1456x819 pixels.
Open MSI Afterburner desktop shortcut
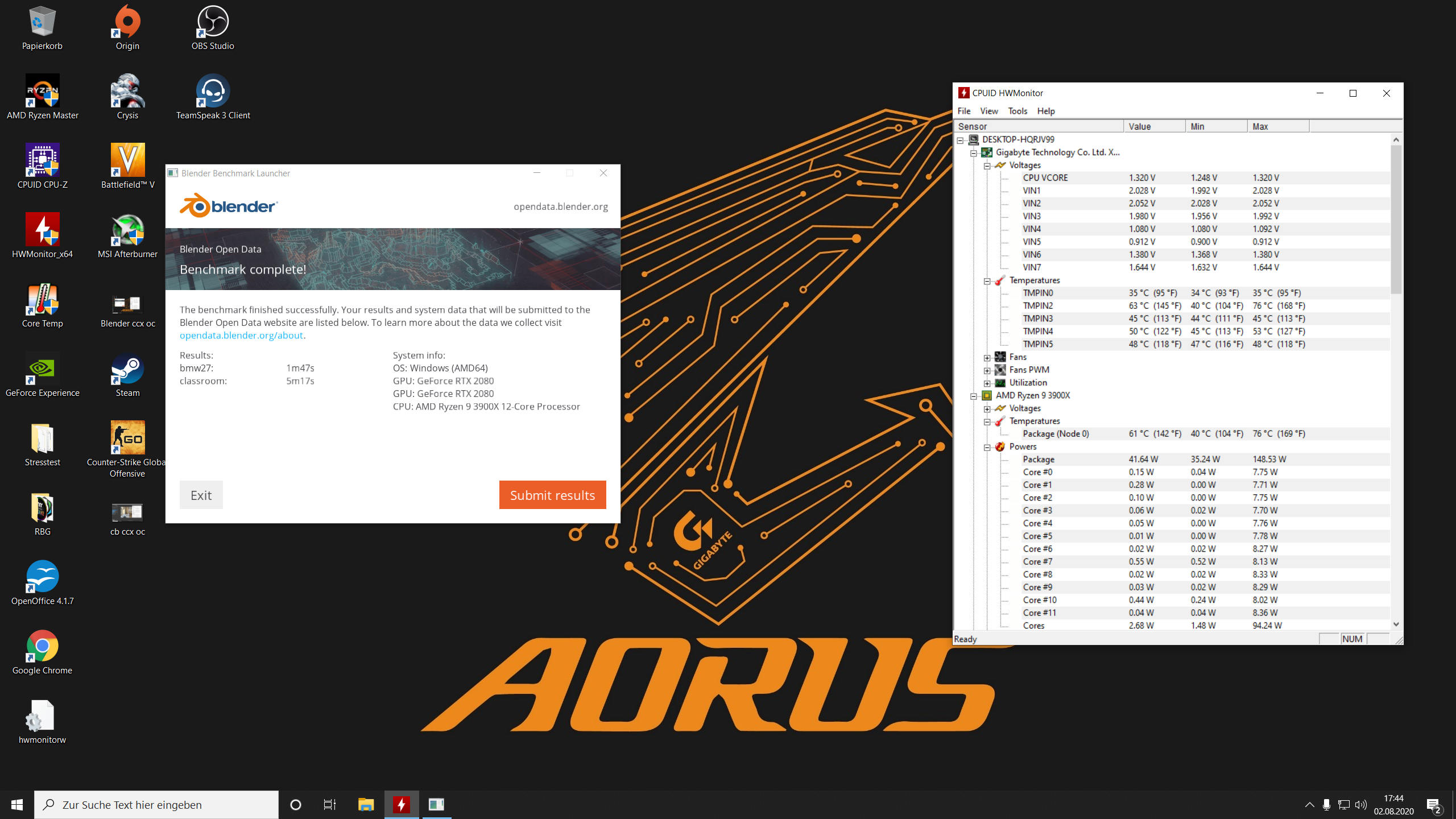(x=127, y=230)
